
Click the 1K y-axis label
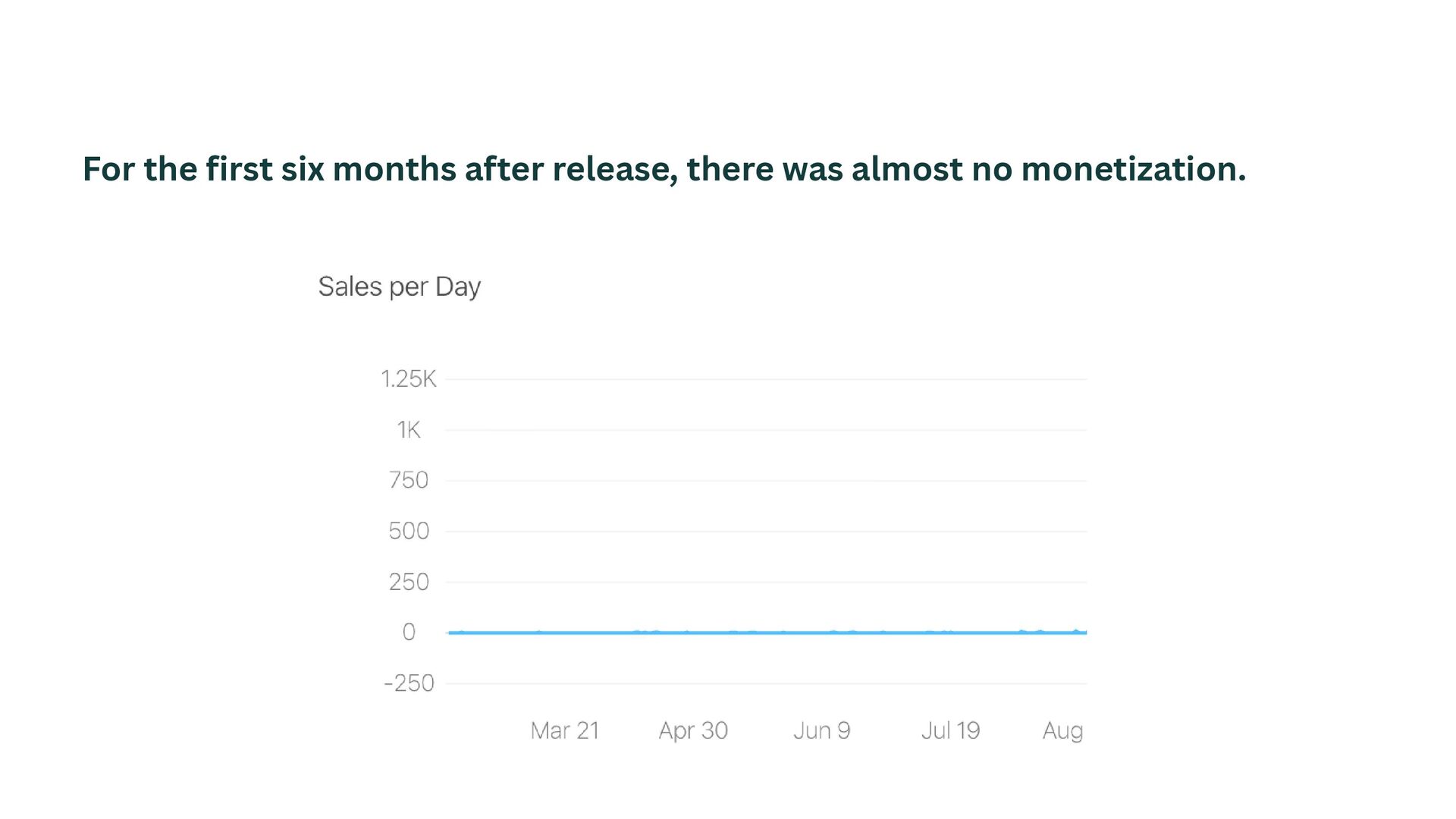408,430
